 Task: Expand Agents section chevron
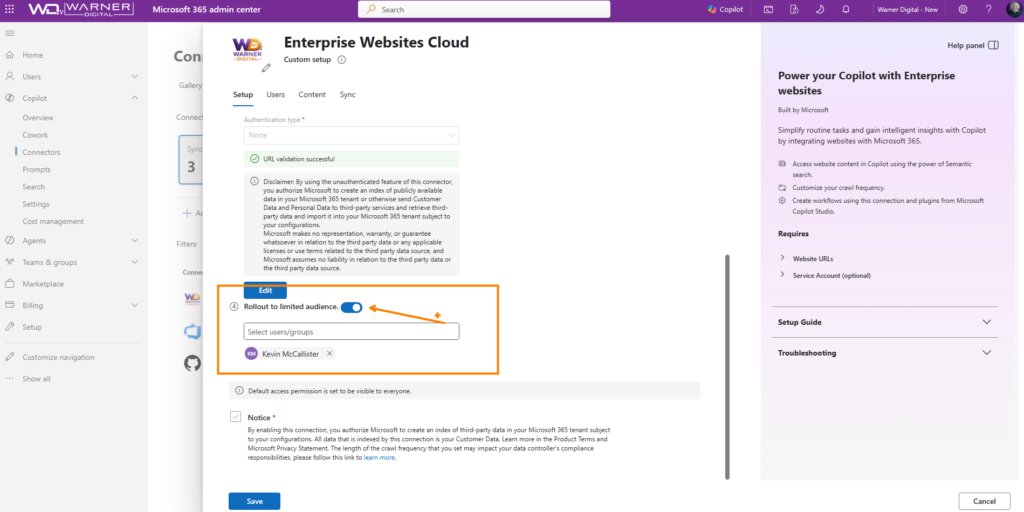tap(135, 240)
